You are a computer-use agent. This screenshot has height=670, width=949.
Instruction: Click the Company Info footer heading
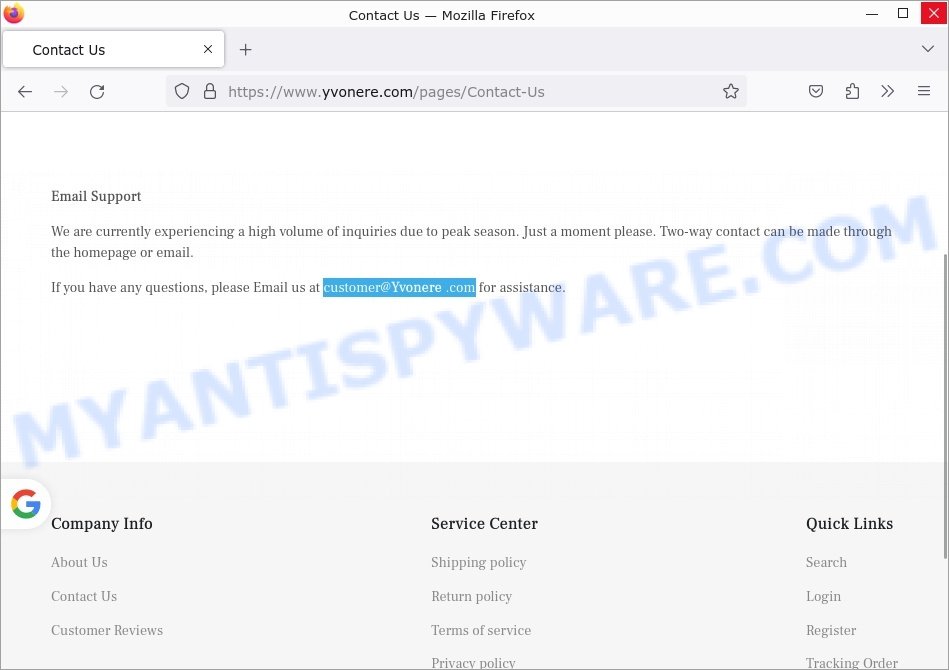pyautogui.click(x=102, y=524)
